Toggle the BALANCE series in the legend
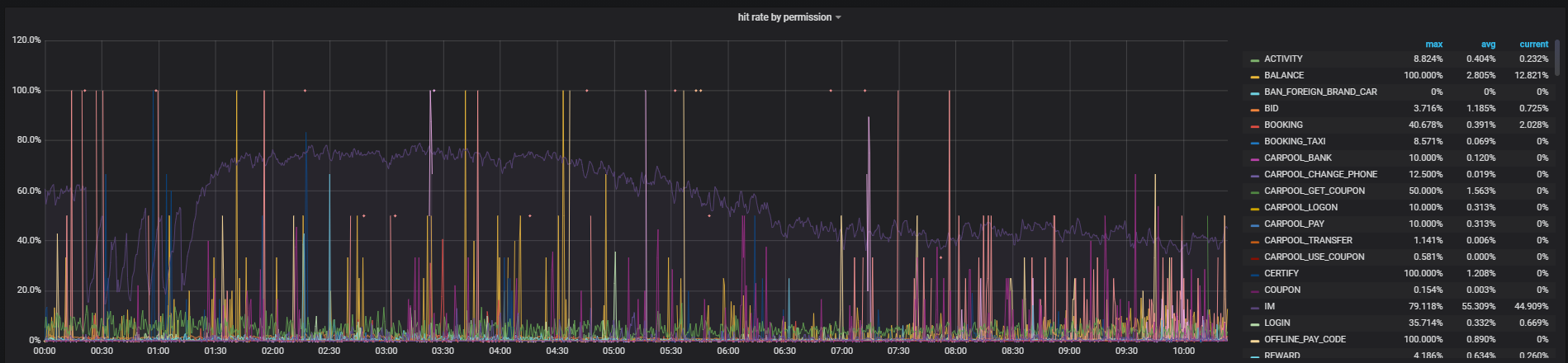 tap(1284, 75)
